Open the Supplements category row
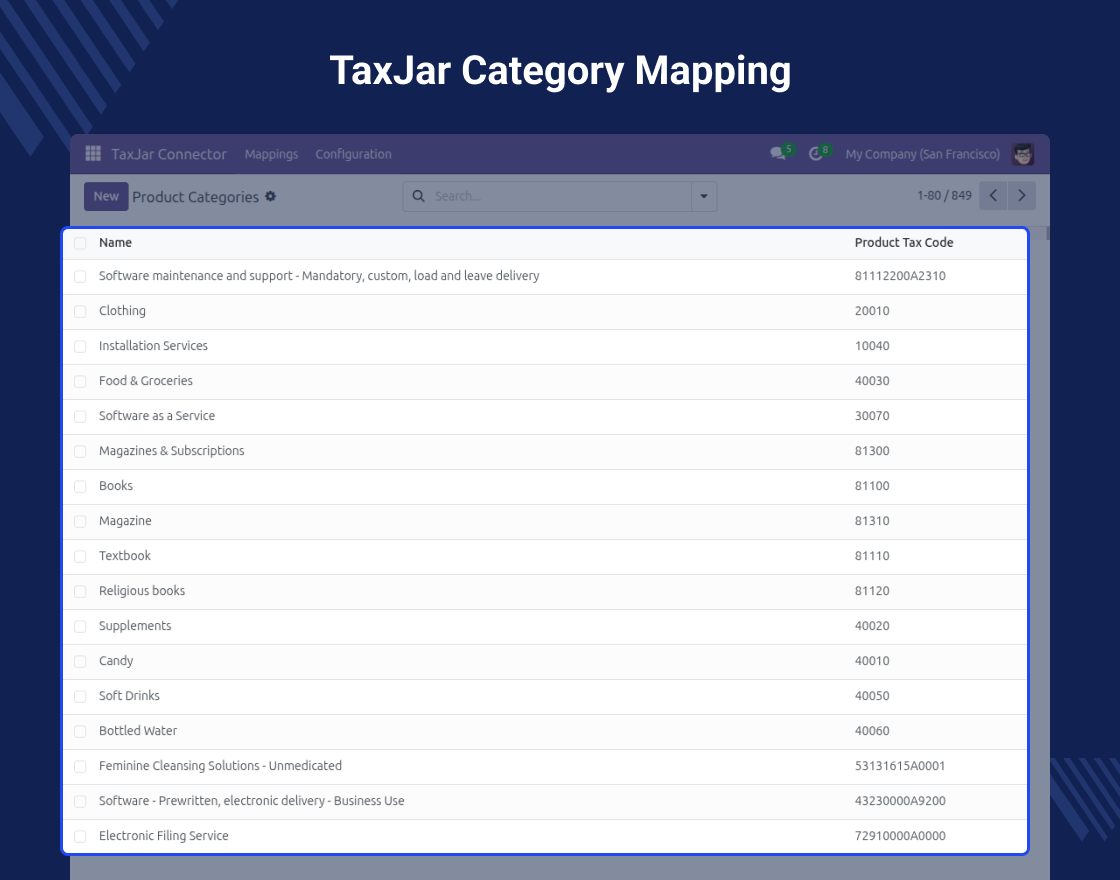Viewport: 1120px width, 880px height. pos(545,626)
